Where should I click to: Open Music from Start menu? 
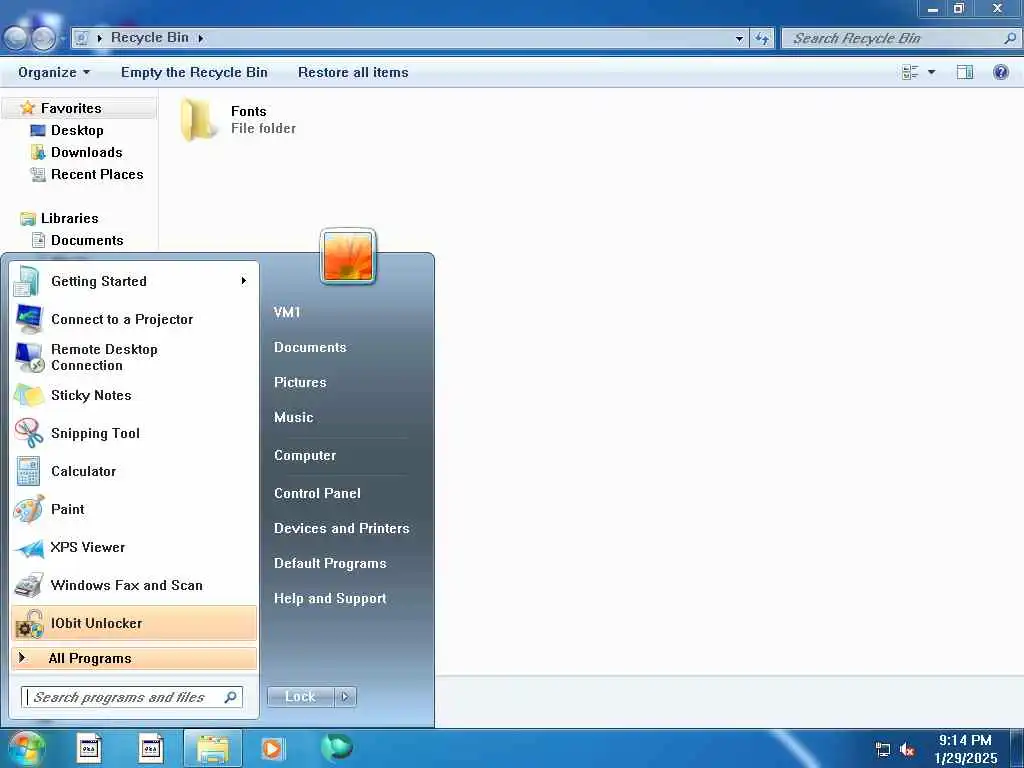[294, 417]
